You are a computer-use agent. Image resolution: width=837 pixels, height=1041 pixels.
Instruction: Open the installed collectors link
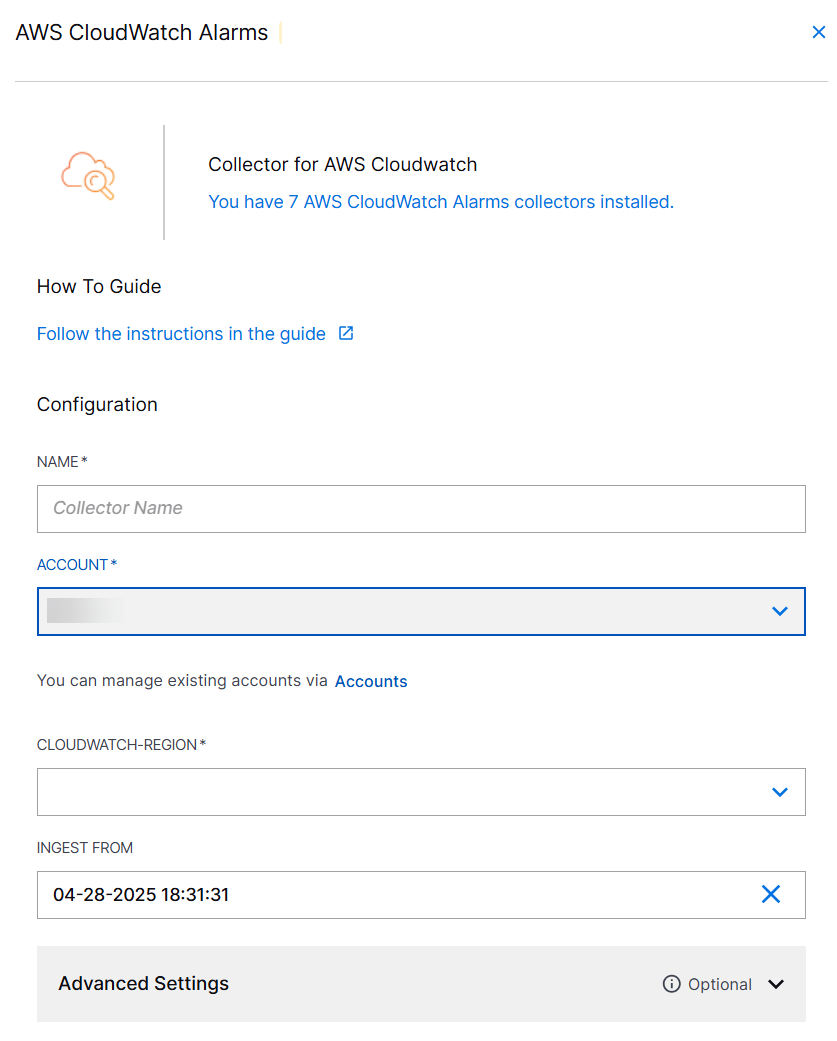441,202
